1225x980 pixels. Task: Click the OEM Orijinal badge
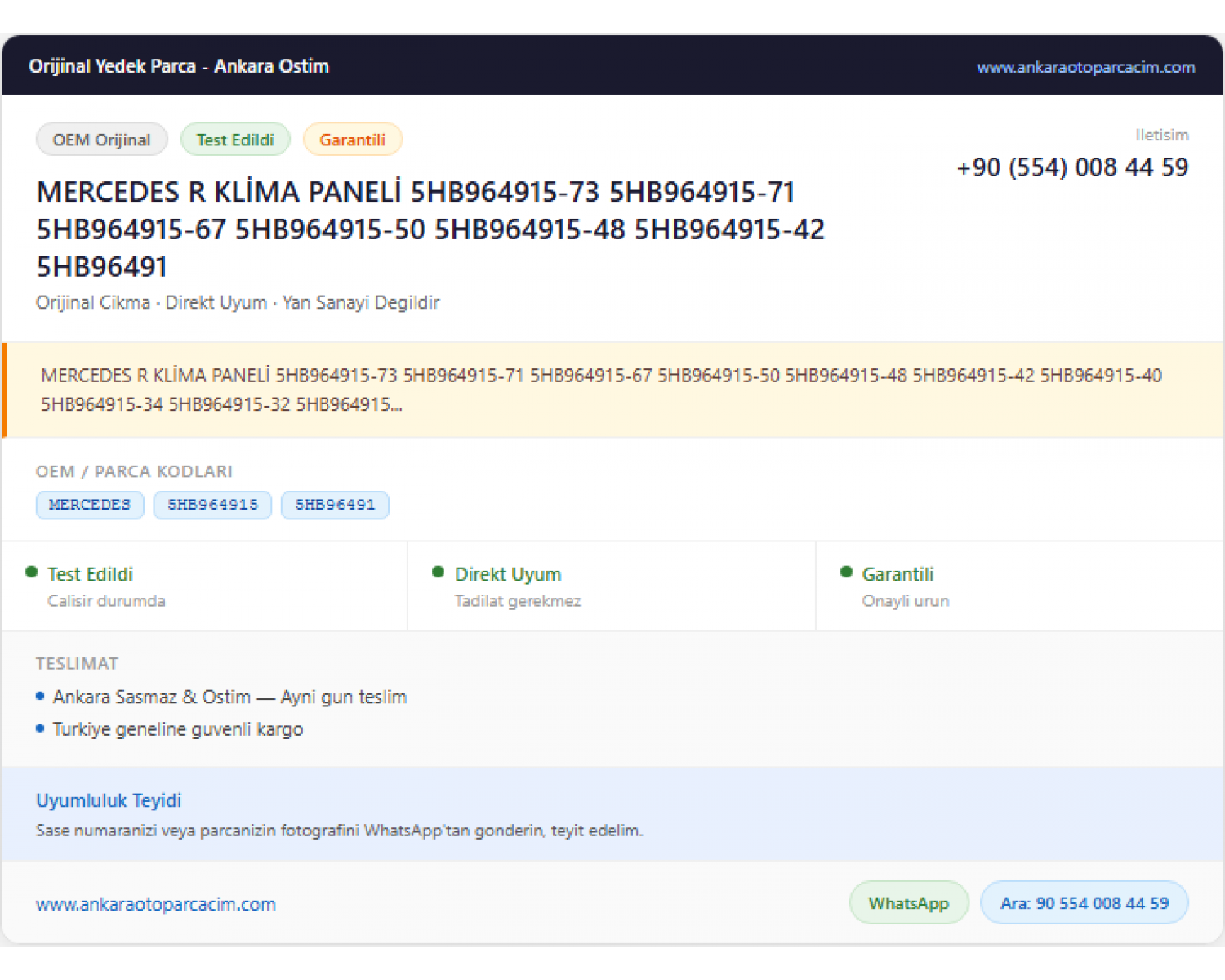pyautogui.click(x=102, y=140)
